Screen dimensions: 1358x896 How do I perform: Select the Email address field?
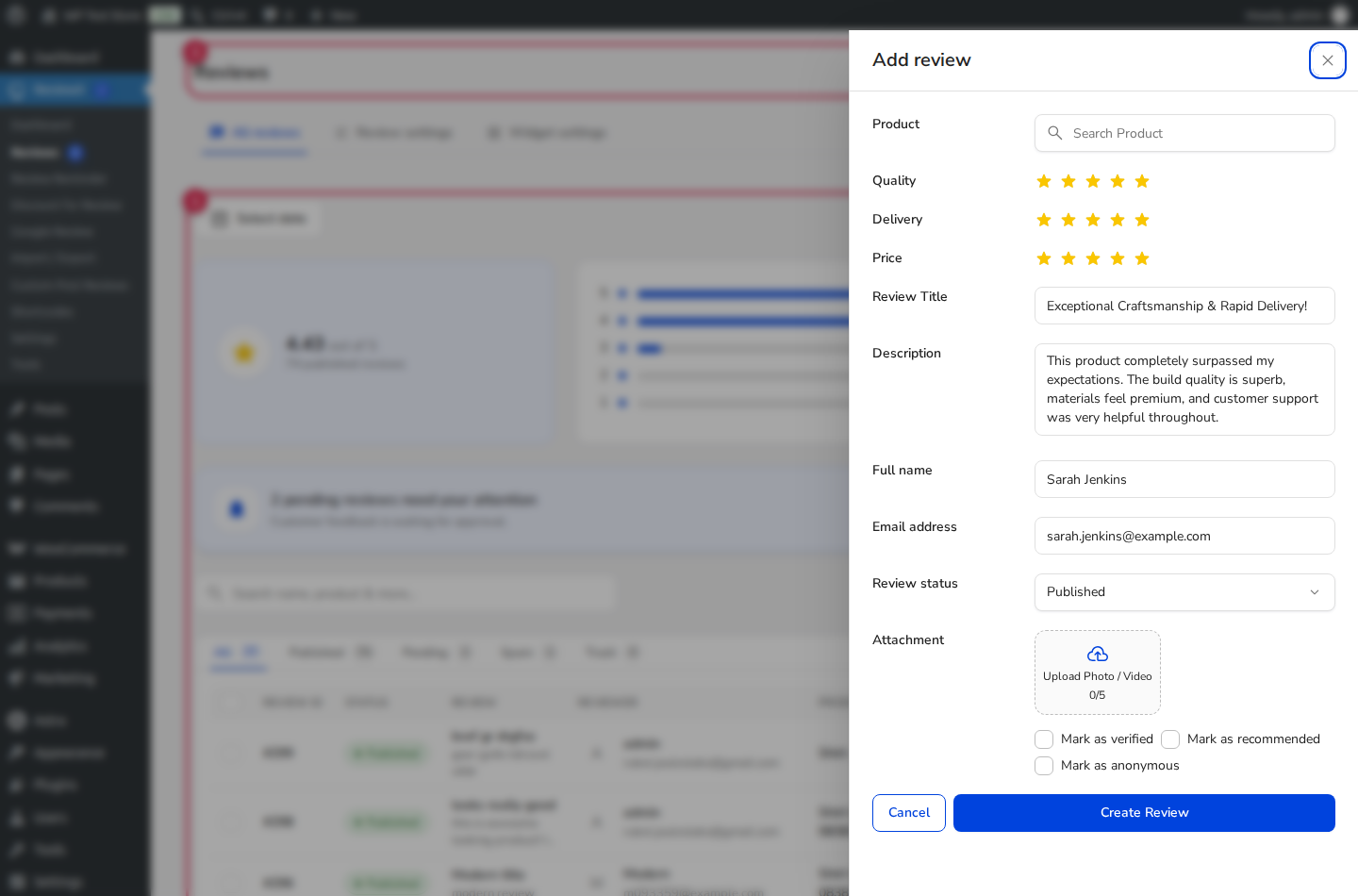point(1184,536)
